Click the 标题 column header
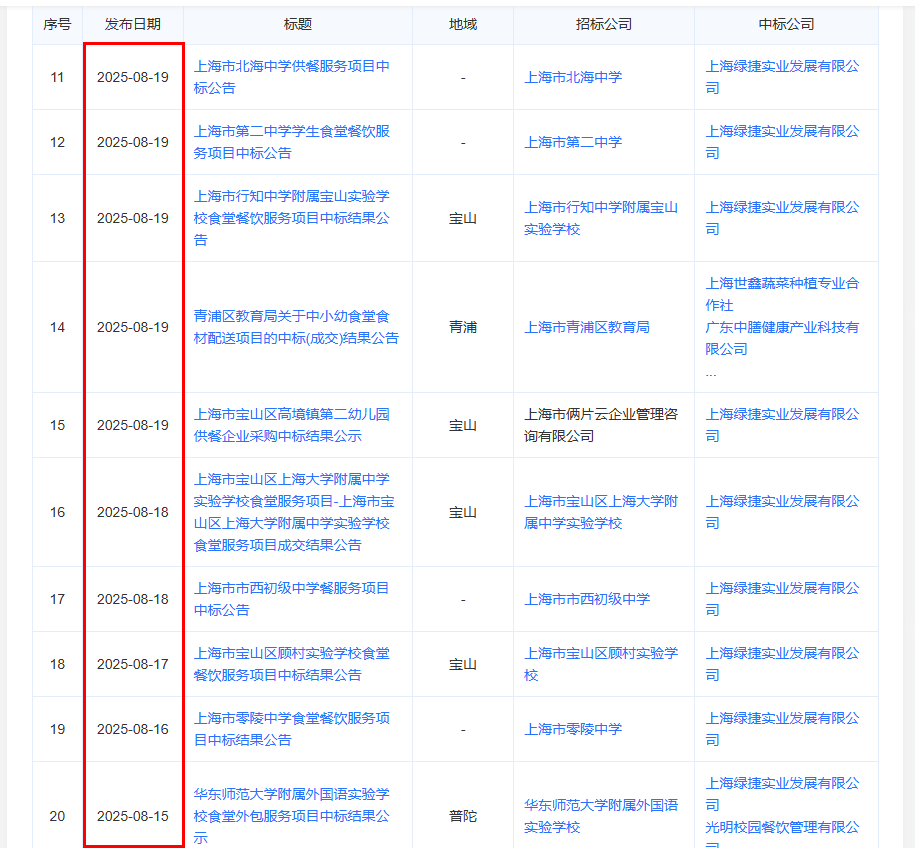The height and width of the screenshot is (848, 915). tap(298, 24)
